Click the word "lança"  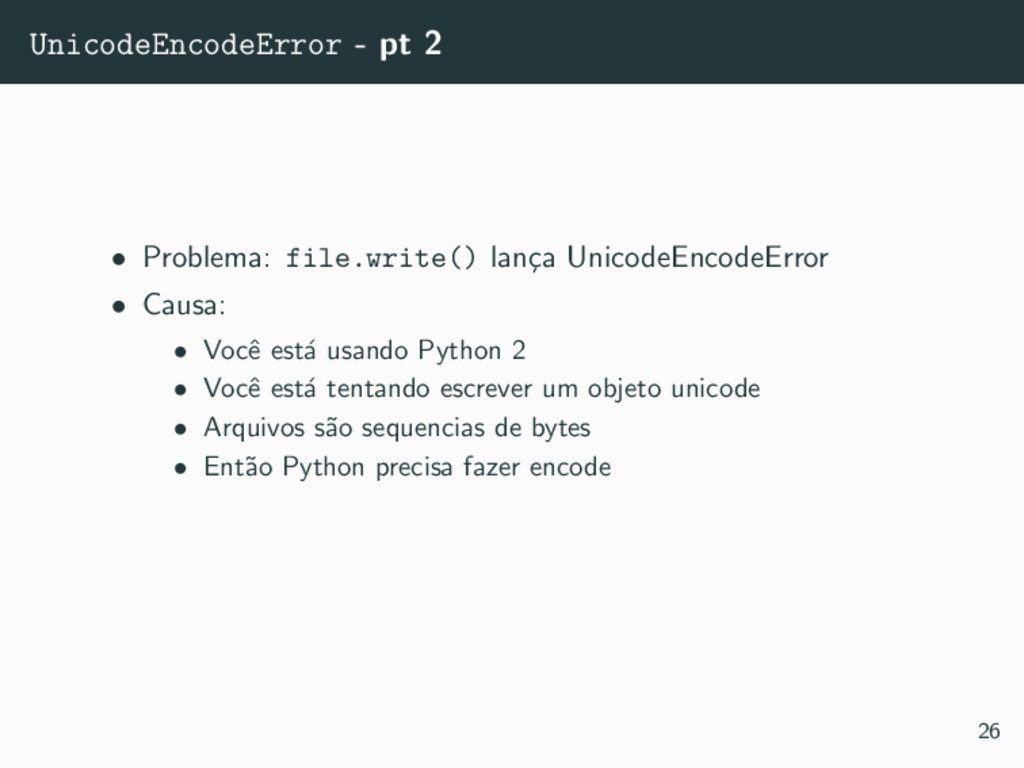[522, 259]
